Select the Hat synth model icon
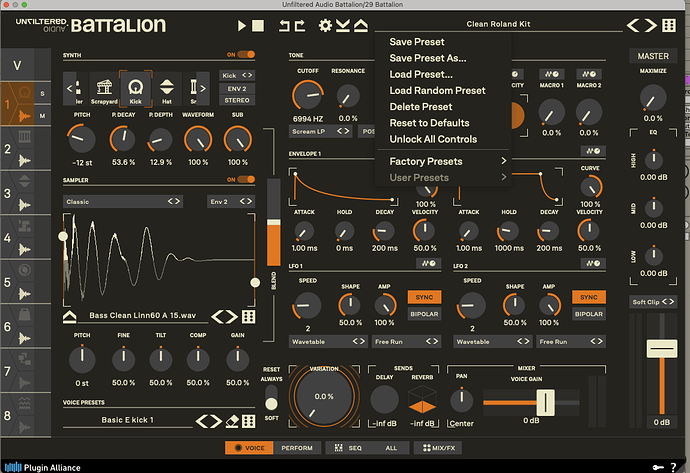Screen dimensions: 690x473 167,90
